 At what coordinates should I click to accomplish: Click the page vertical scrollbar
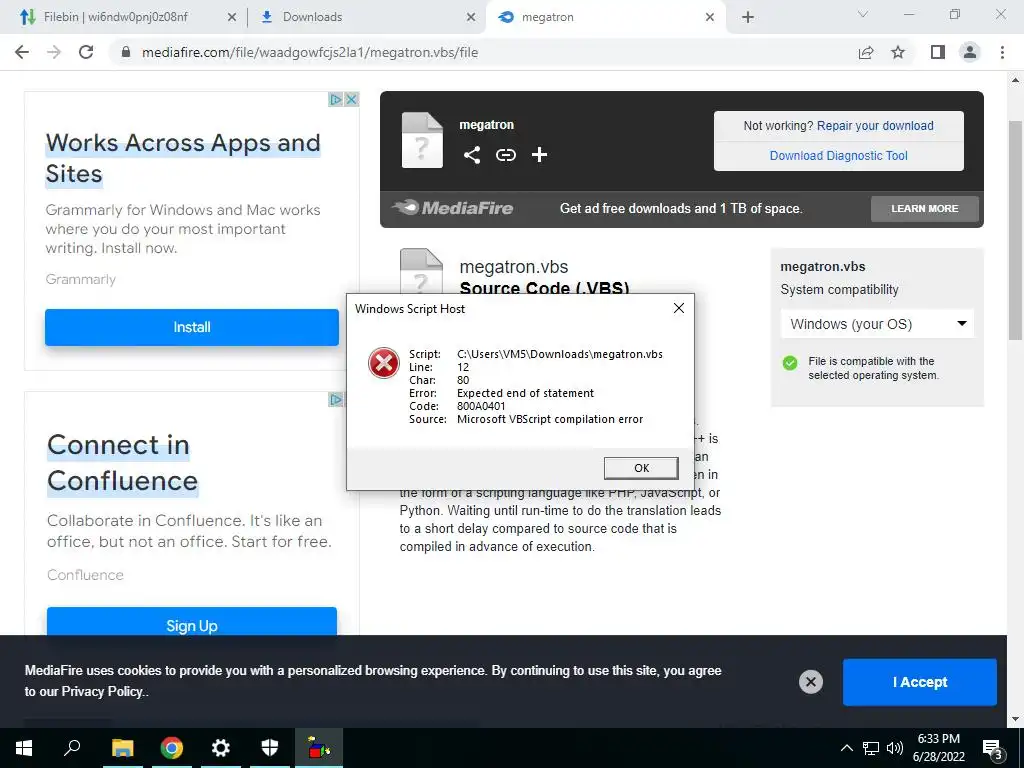(1015, 230)
